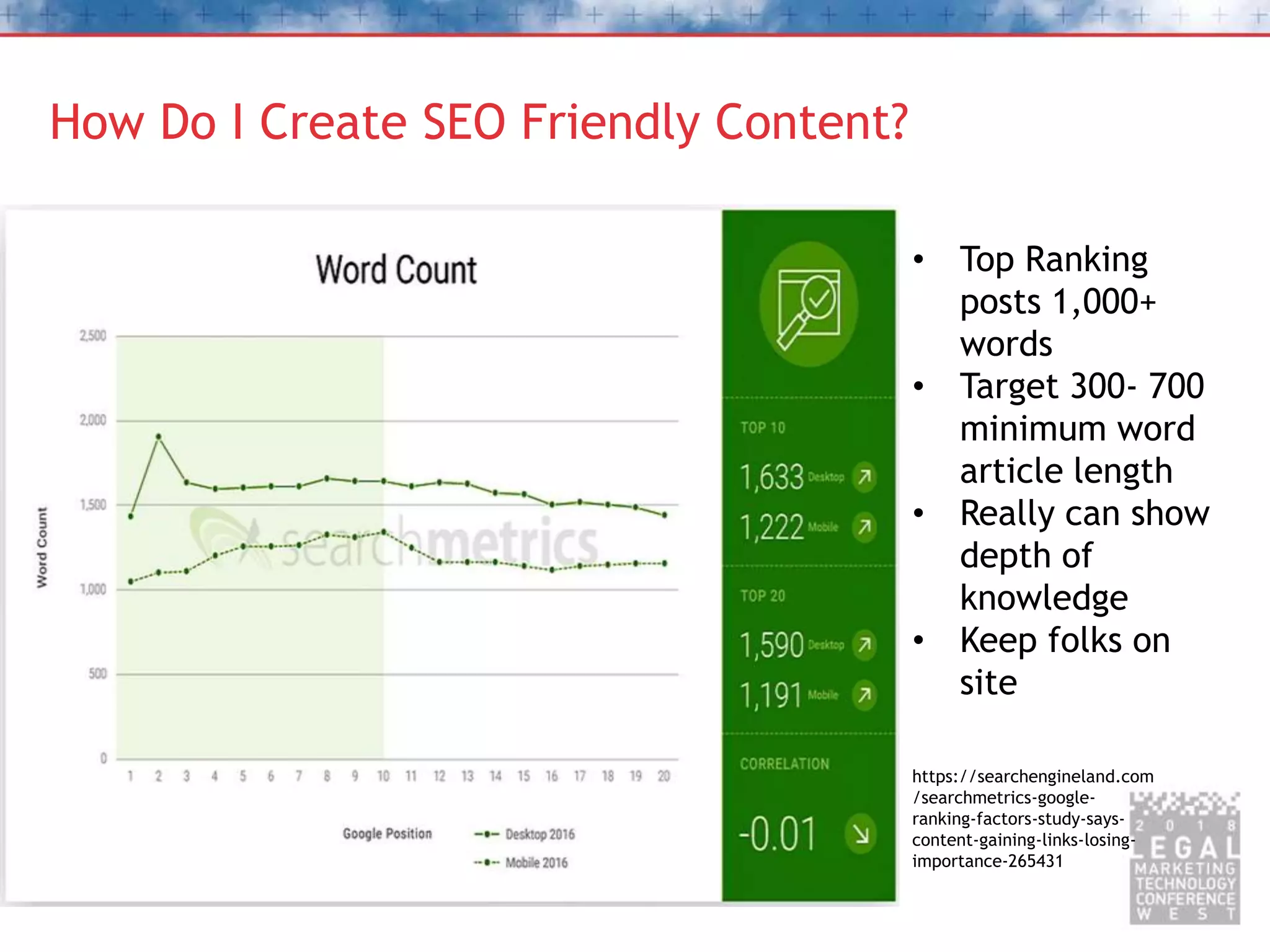Click the down arrow beside -0.01 correlation
Viewport: 1270px width, 952px height.
861,834
